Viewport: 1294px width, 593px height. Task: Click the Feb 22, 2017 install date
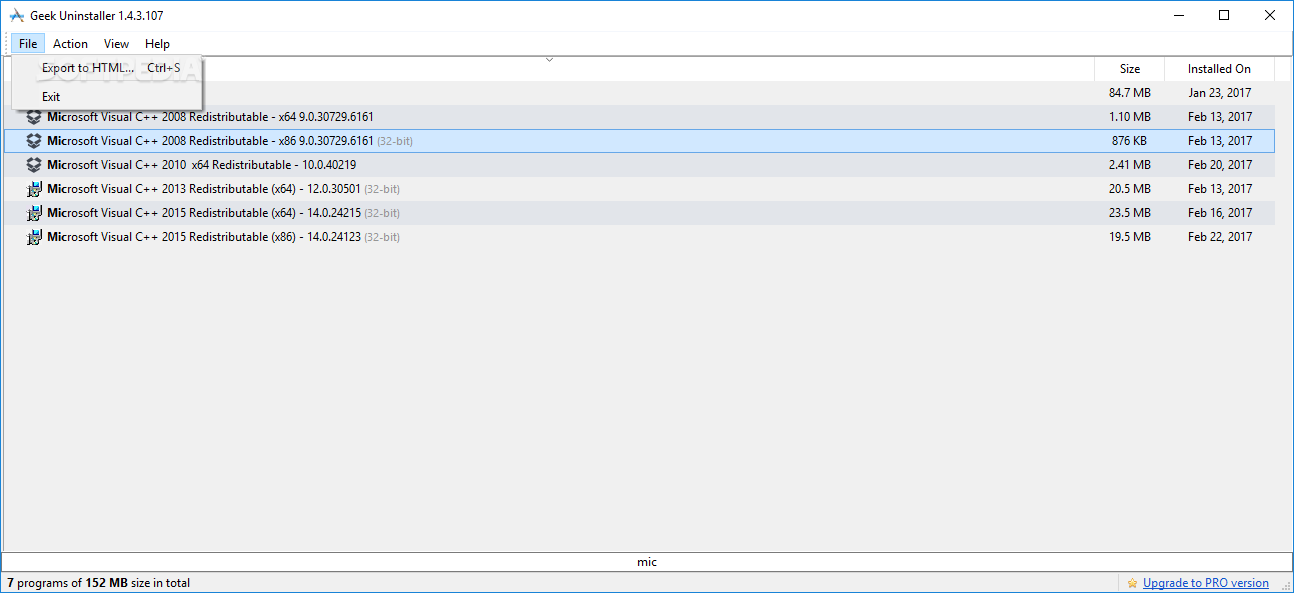(1220, 237)
